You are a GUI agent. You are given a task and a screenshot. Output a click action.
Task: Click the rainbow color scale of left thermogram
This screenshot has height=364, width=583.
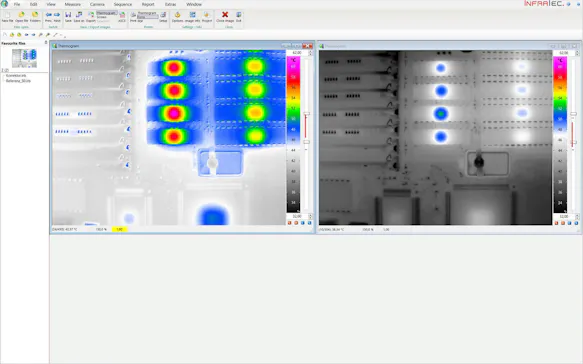293,135
